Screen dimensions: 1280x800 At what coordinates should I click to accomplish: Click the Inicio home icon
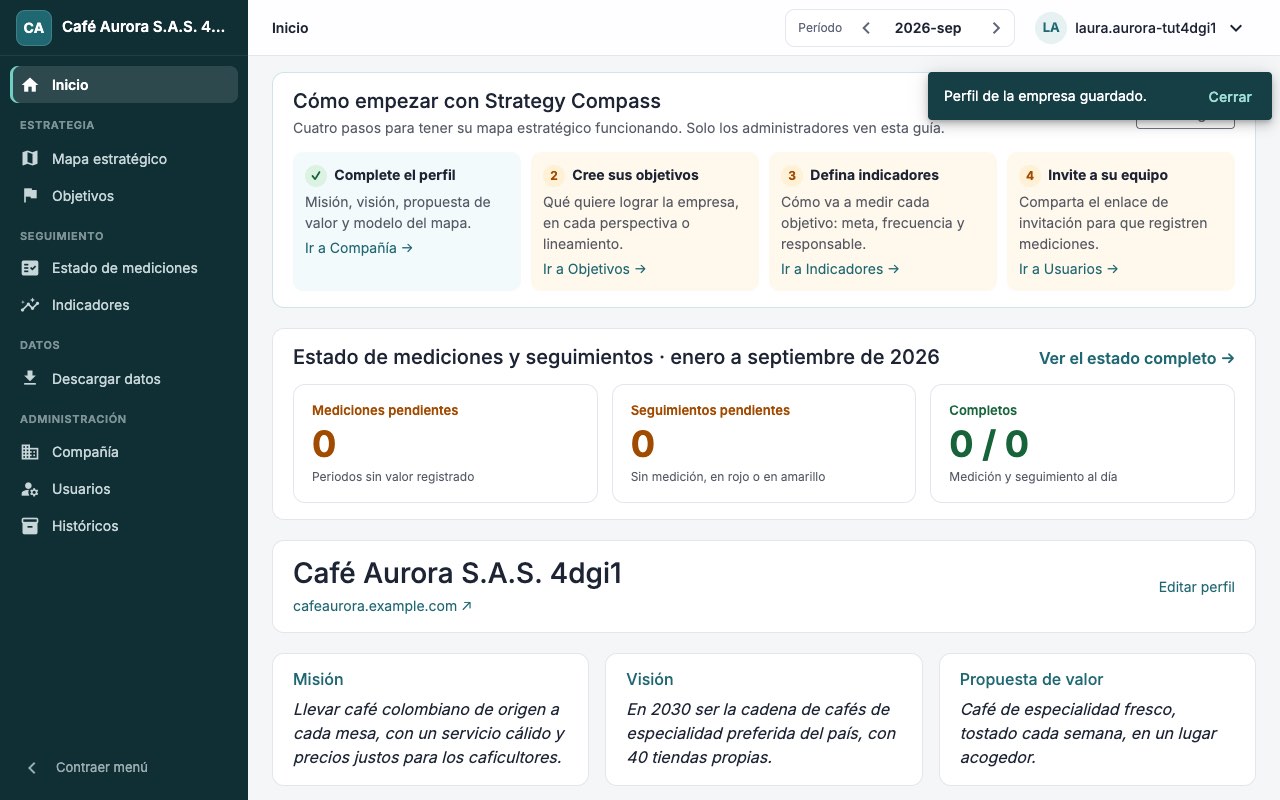click(30, 85)
